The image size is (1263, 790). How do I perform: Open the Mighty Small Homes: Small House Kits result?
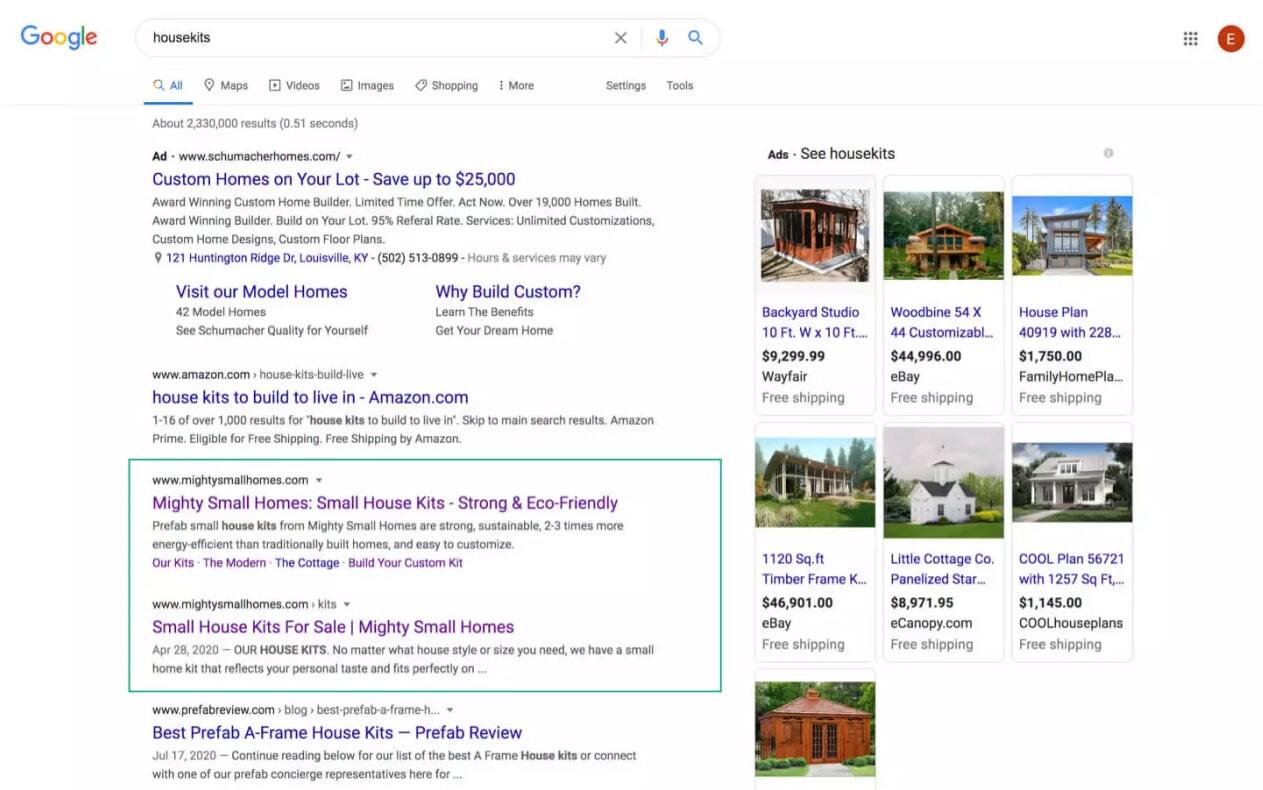click(385, 504)
